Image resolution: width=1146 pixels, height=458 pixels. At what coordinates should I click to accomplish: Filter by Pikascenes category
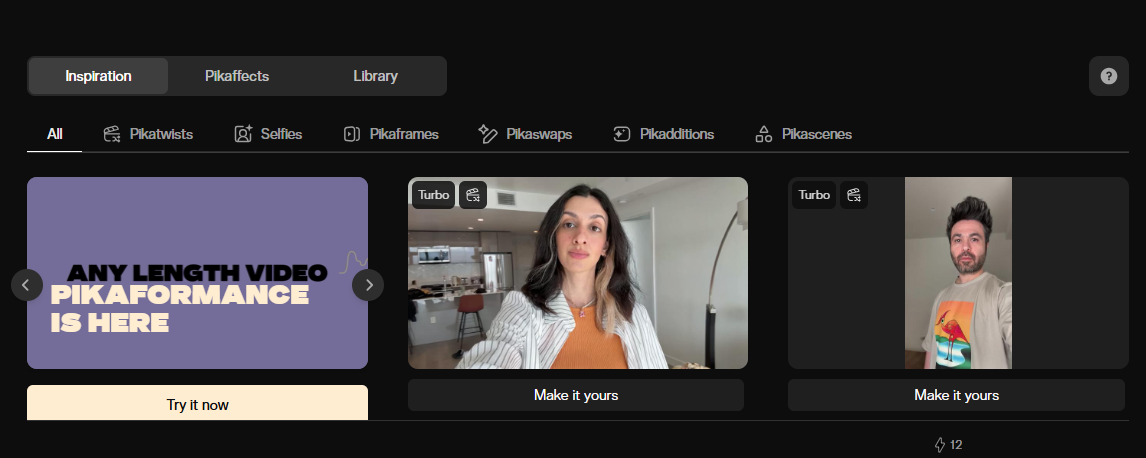pyautogui.click(x=803, y=134)
